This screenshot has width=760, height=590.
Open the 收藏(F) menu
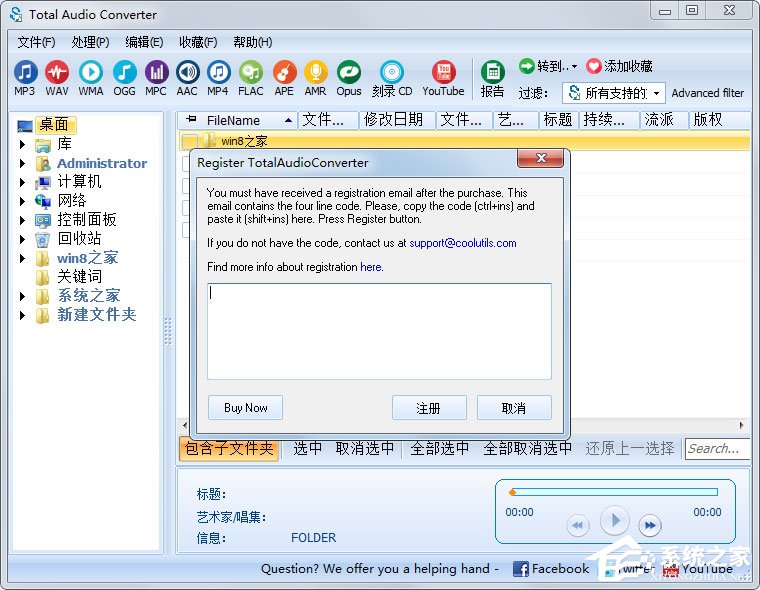coord(198,42)
